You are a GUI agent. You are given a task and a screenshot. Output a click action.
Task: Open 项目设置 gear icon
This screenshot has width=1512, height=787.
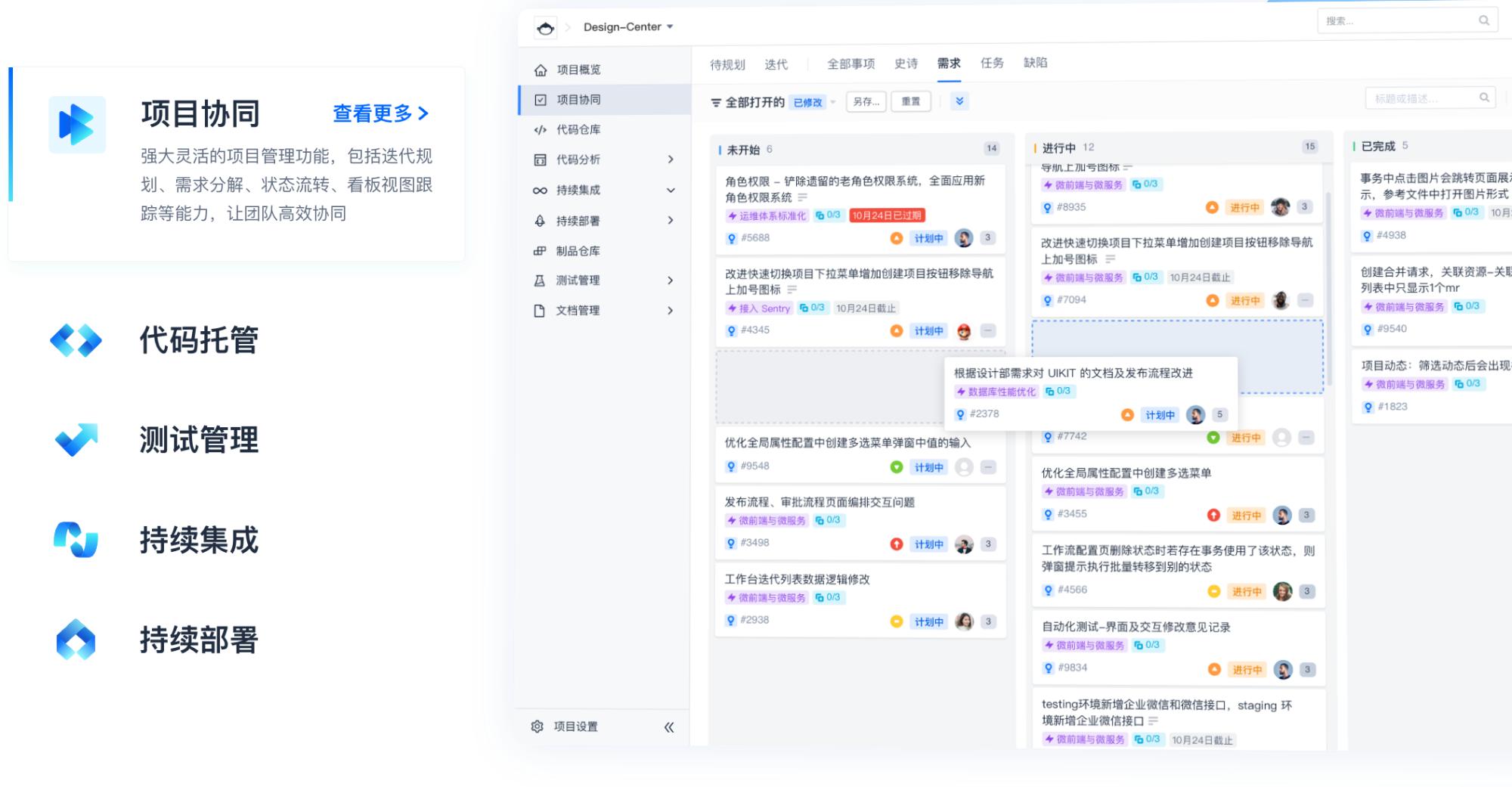[x=538, y=727]
